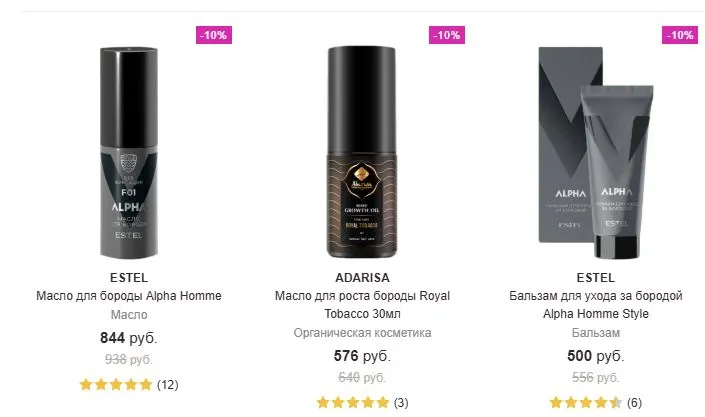Open the ESTEL Alpha beard oil bottle image
The height and width of the screenshot is (417, 705).
(x=129, y=152)
